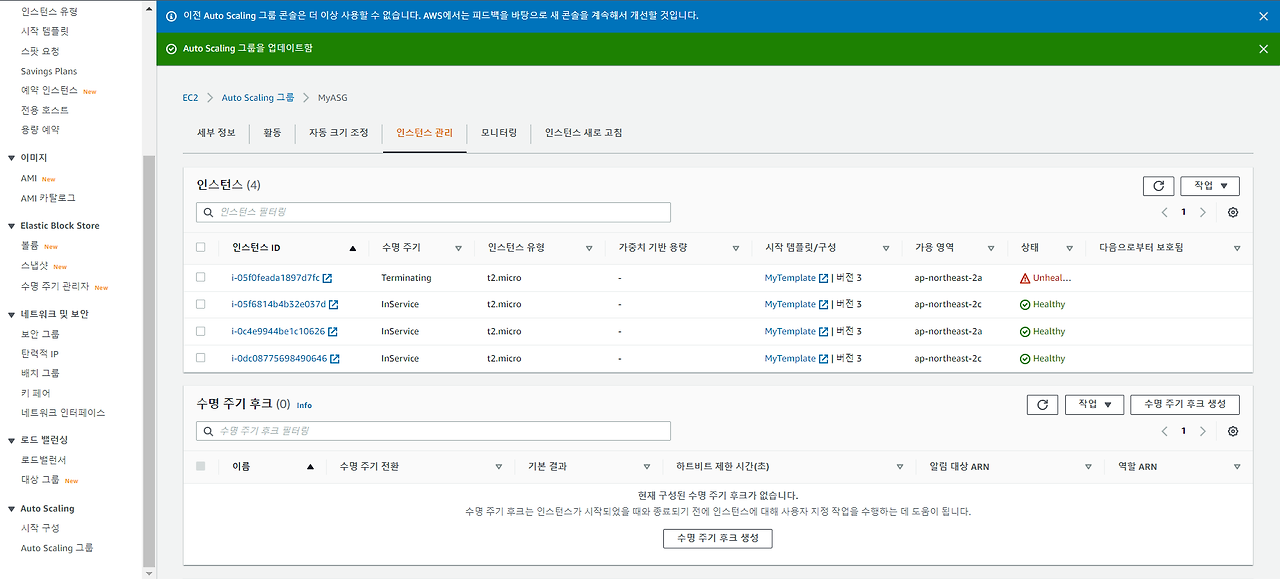This screenshot has width=1280, height=579.
Task: Sort by 수명 주기 column arrow
Action: pyautogui.click(x=458, y=248)
